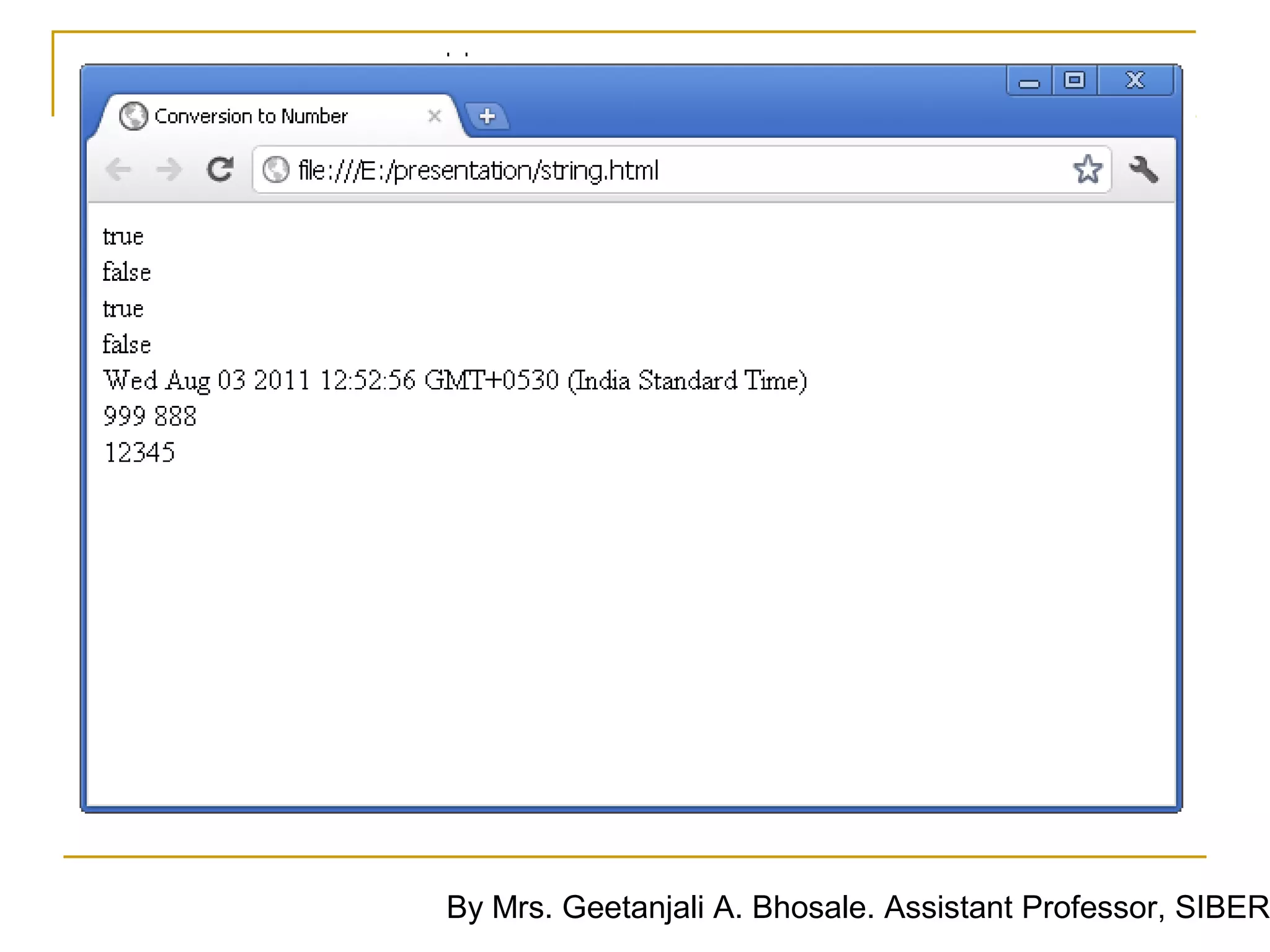
Task: Click the globe icon in the address bar
Action: 275,170
